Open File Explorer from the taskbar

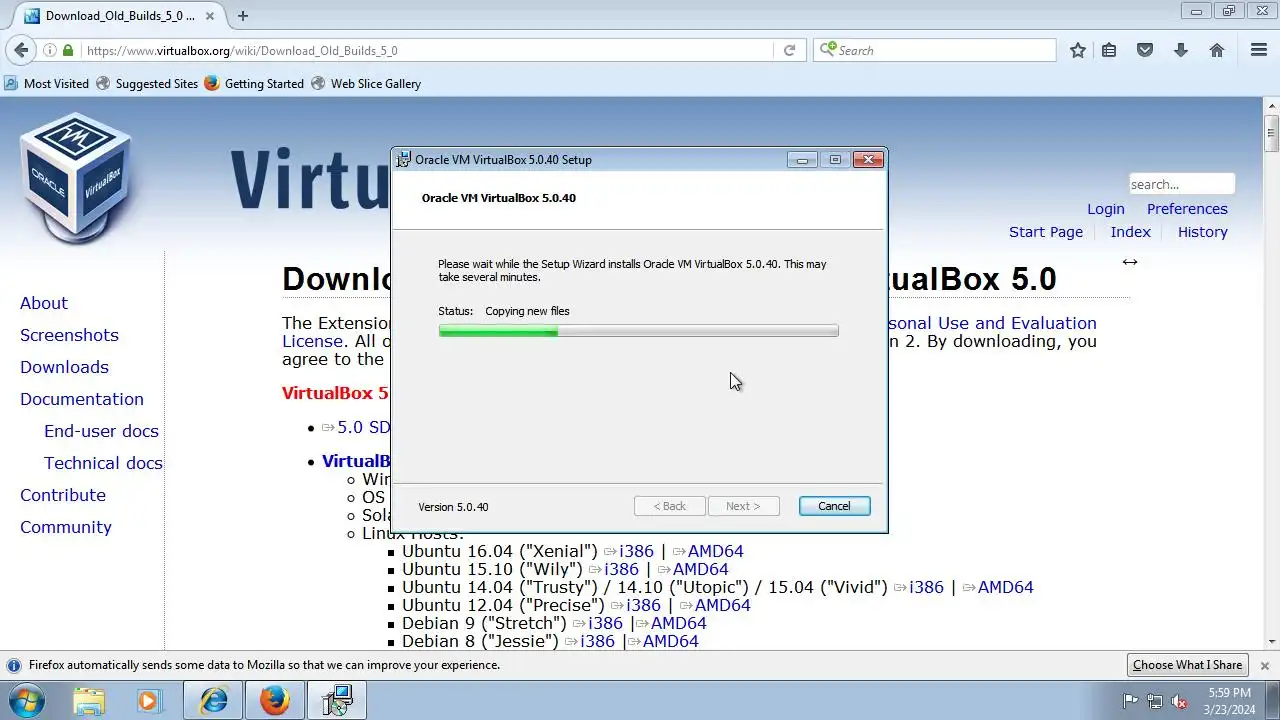(x=89, y=701)
